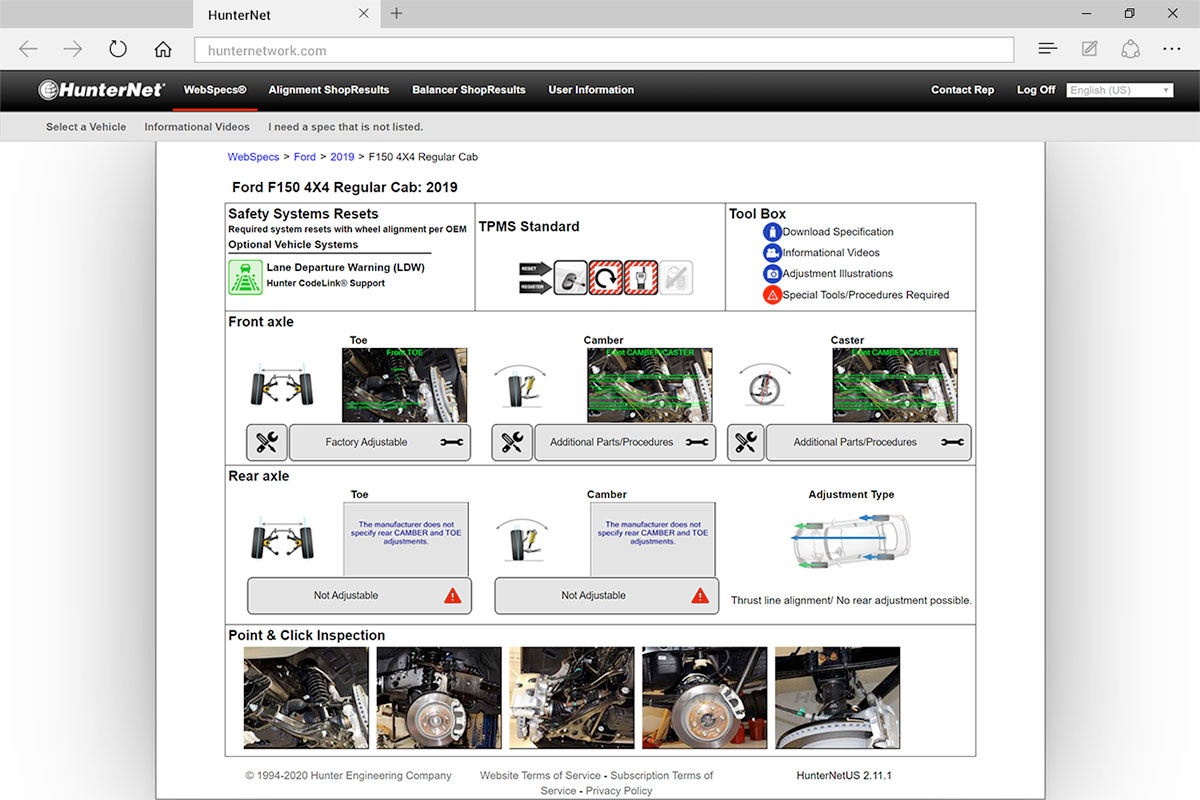Viewport: 1200px width, 800px height.
Task: Click Log Off
Action: 1036,90
